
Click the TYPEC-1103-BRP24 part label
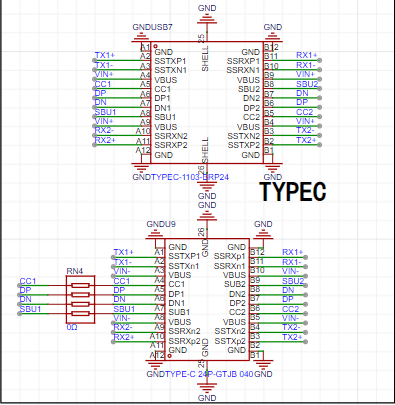point(190,177)
